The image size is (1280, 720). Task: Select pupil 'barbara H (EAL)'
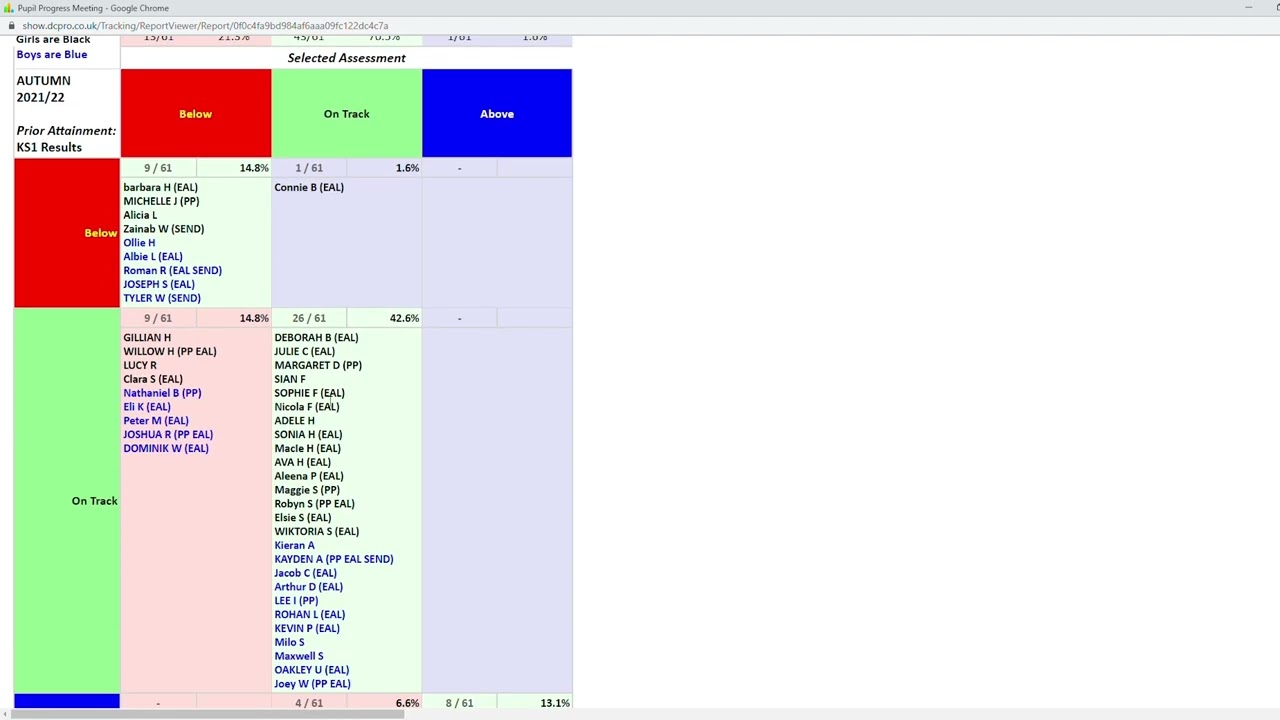click(161, 187)
